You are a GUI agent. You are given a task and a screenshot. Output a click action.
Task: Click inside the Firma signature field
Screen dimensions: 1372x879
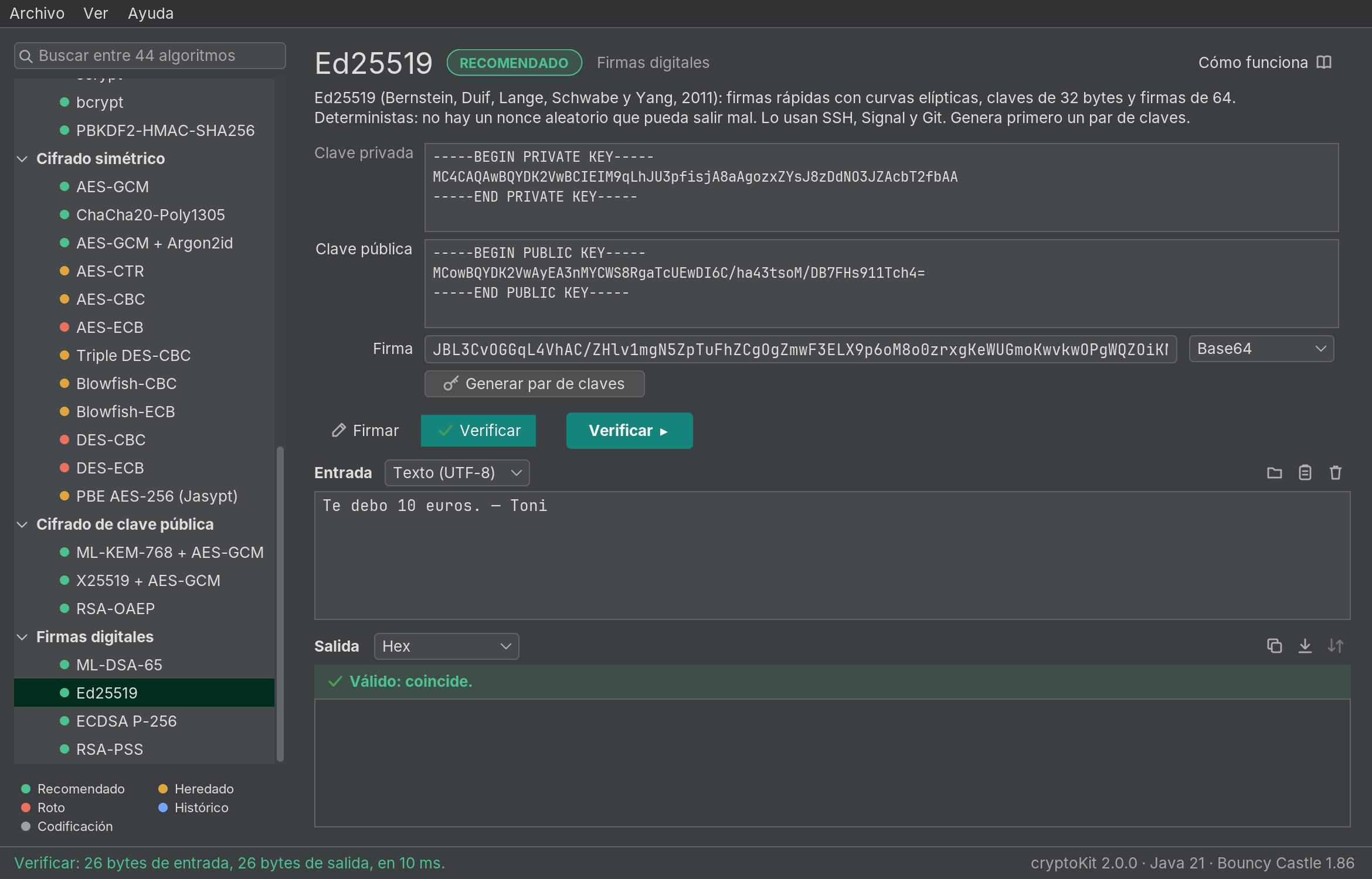800,349
